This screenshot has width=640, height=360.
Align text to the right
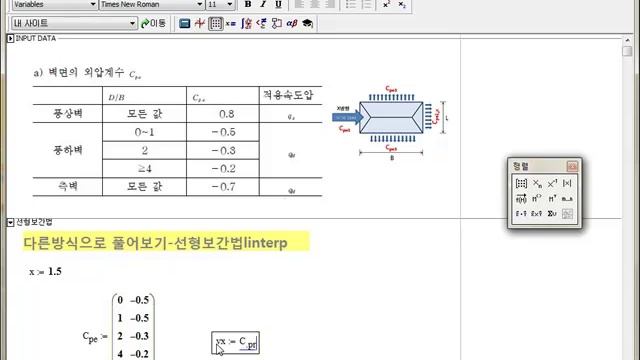(330, 4)
